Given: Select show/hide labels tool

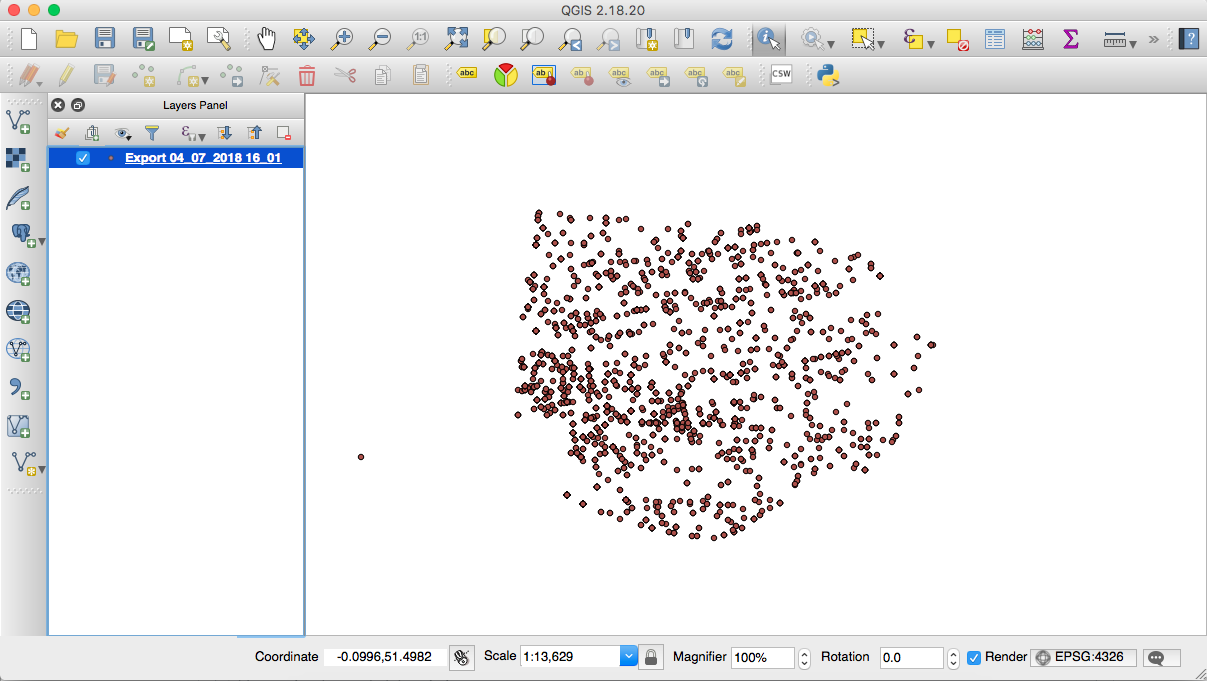Looking at the screenshot, I should coord(620,75).
